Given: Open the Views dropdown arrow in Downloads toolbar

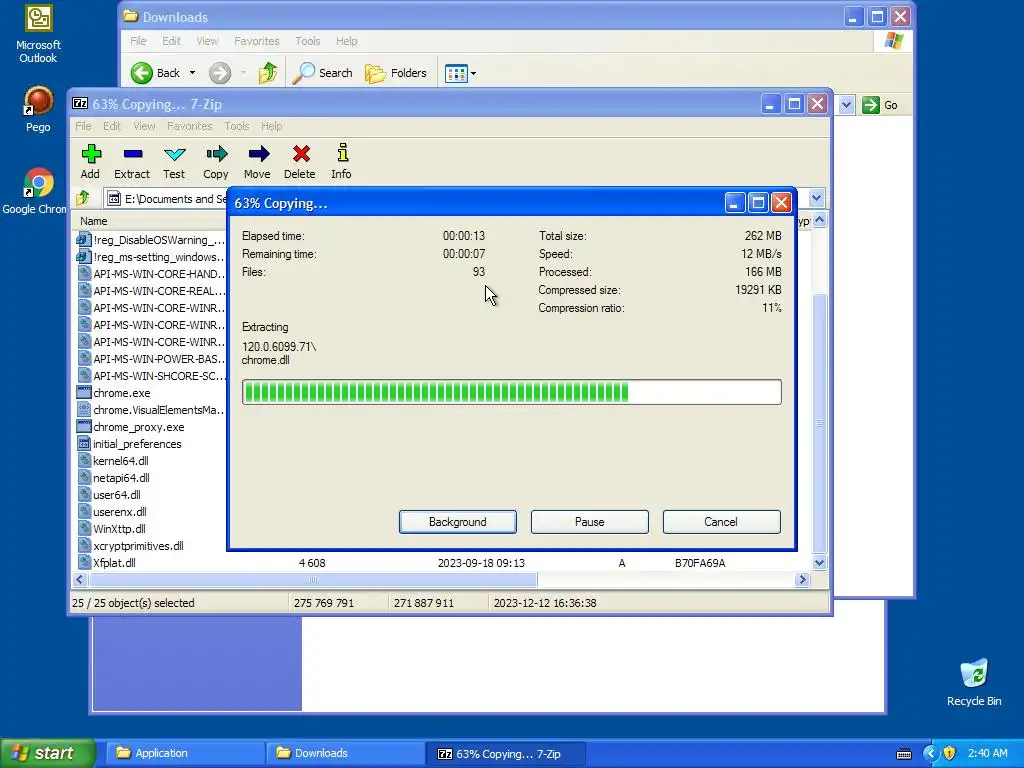Looking at the screenshot, I should 473,73.
